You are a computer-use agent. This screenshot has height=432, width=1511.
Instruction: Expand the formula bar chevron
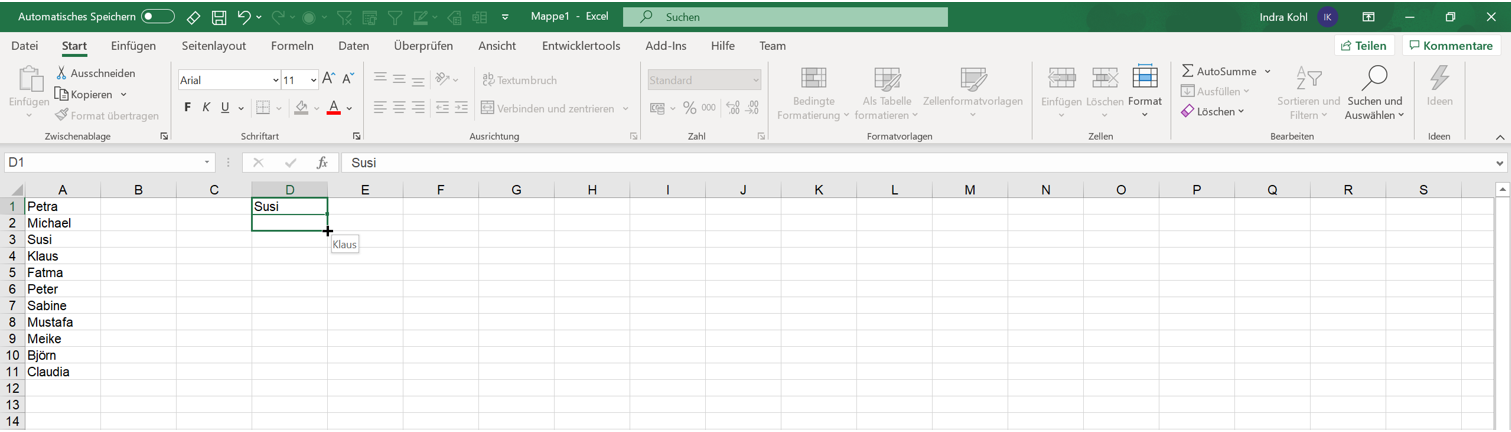coord(1500,163)
